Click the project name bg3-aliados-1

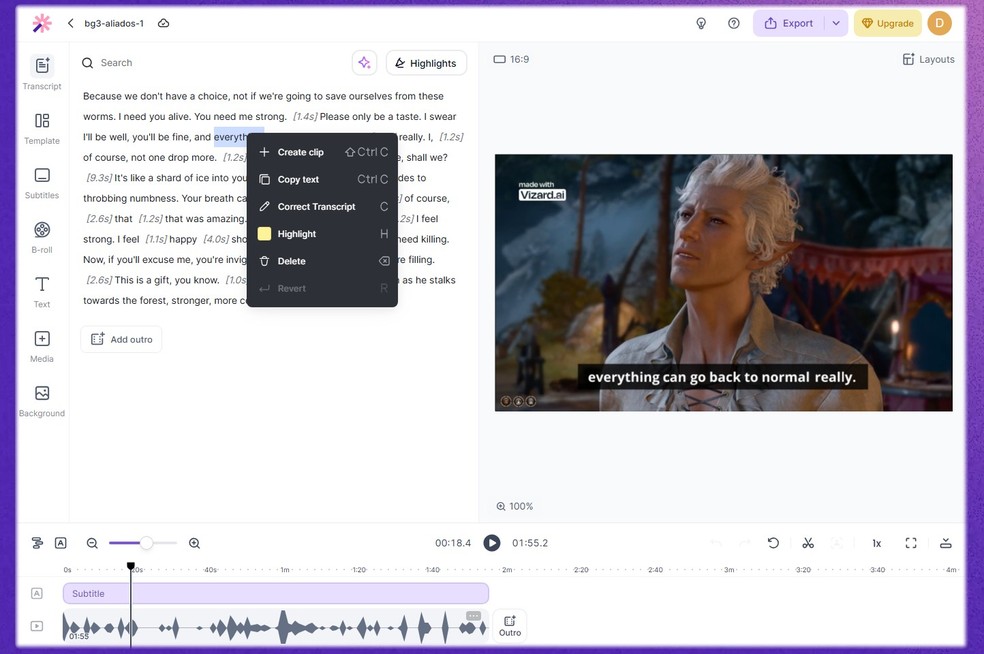pos(114,23)
